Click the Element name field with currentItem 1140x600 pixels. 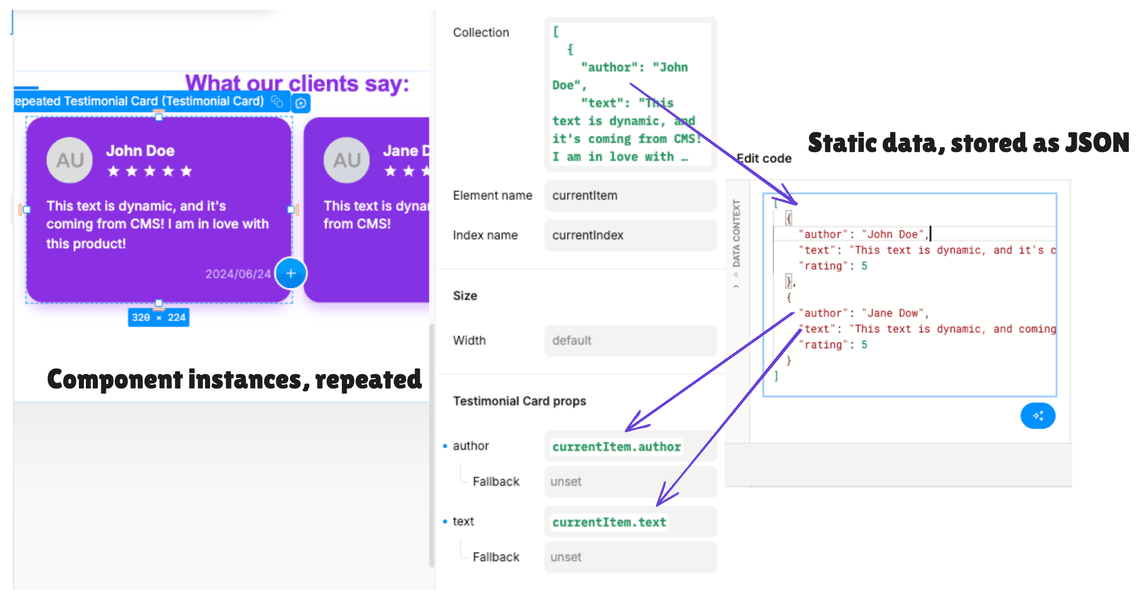point(630,196)
